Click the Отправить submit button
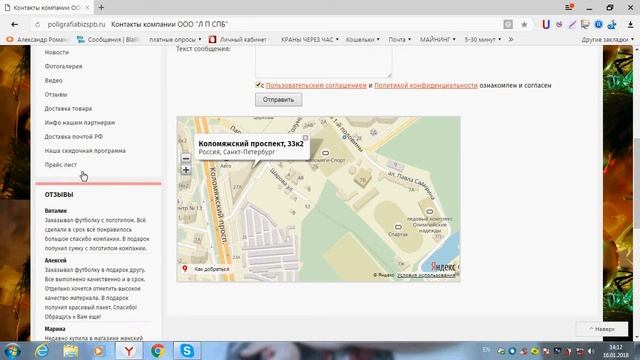 tap(278, 100)
